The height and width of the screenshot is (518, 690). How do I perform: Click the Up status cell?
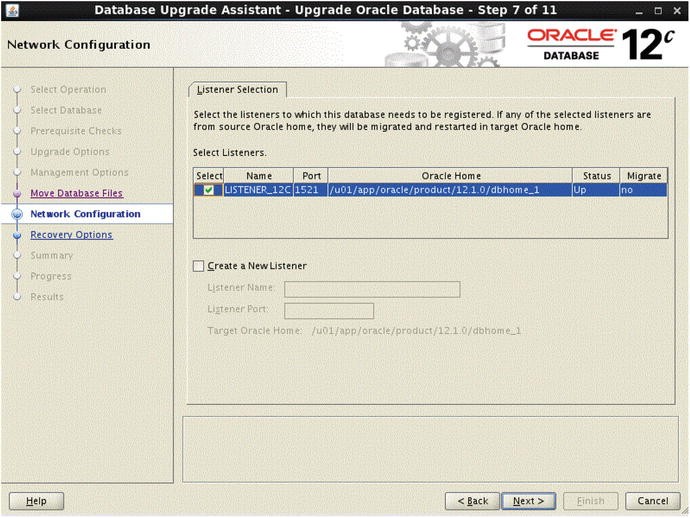pyautogui.click(x=597, y=190)
